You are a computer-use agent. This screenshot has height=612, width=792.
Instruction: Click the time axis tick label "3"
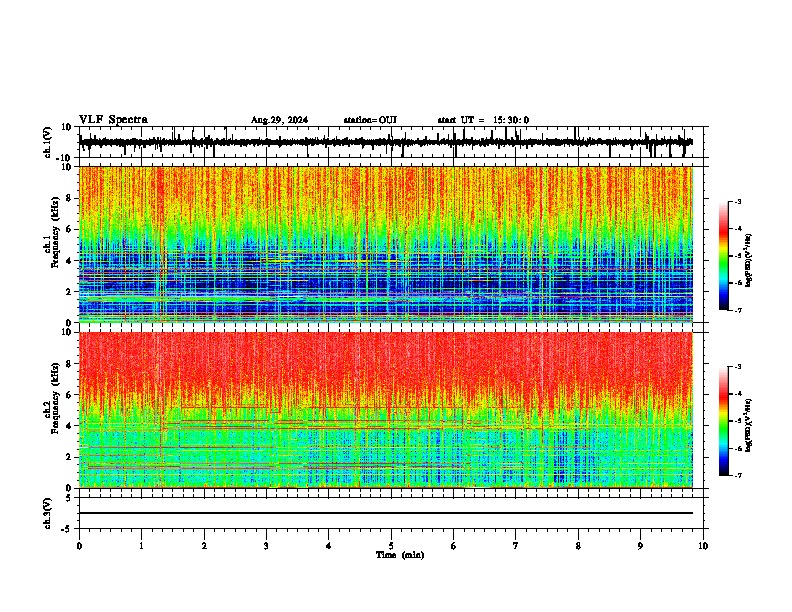click(x=266, y=546)
